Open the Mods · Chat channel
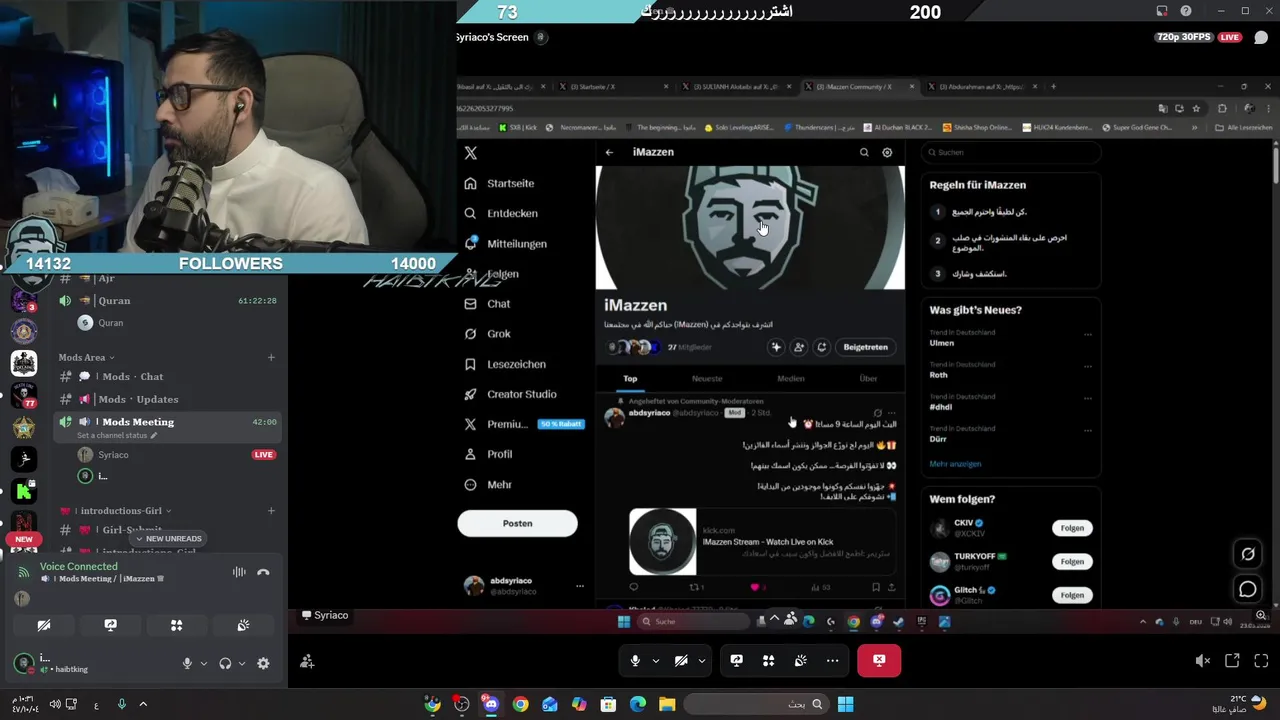 (x=167, y=377)
